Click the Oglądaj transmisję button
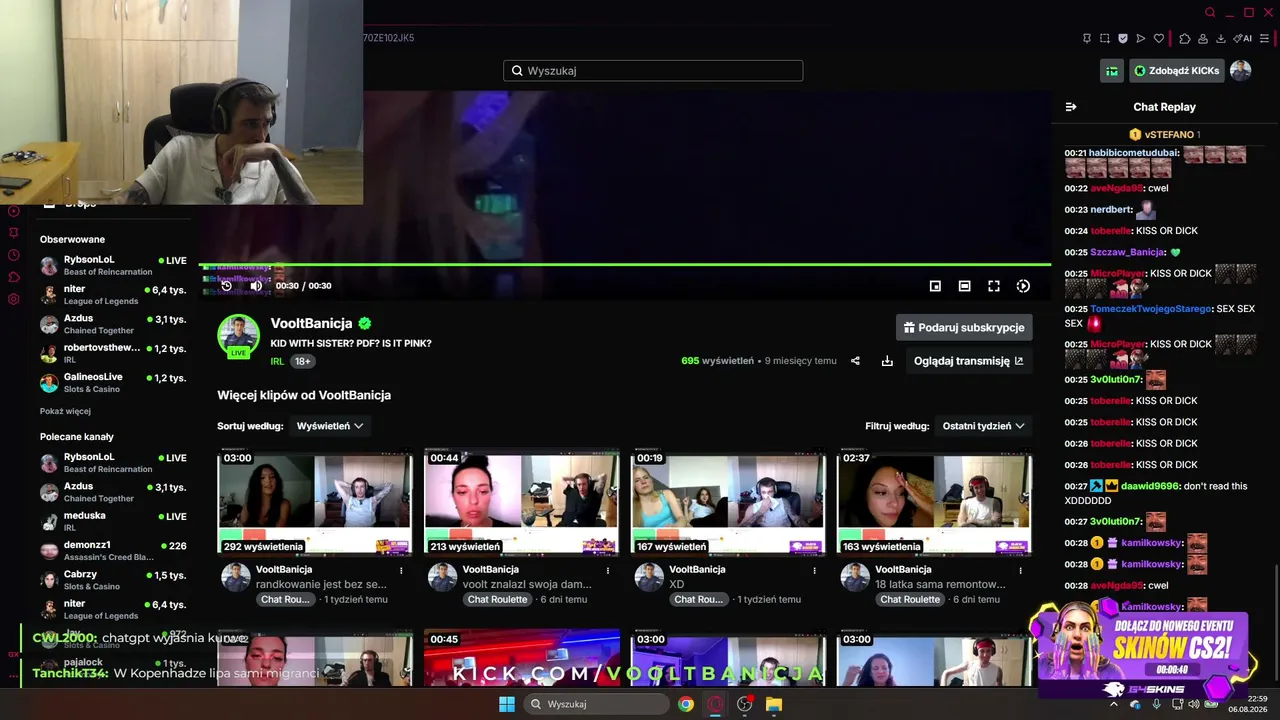 point(968,361)
